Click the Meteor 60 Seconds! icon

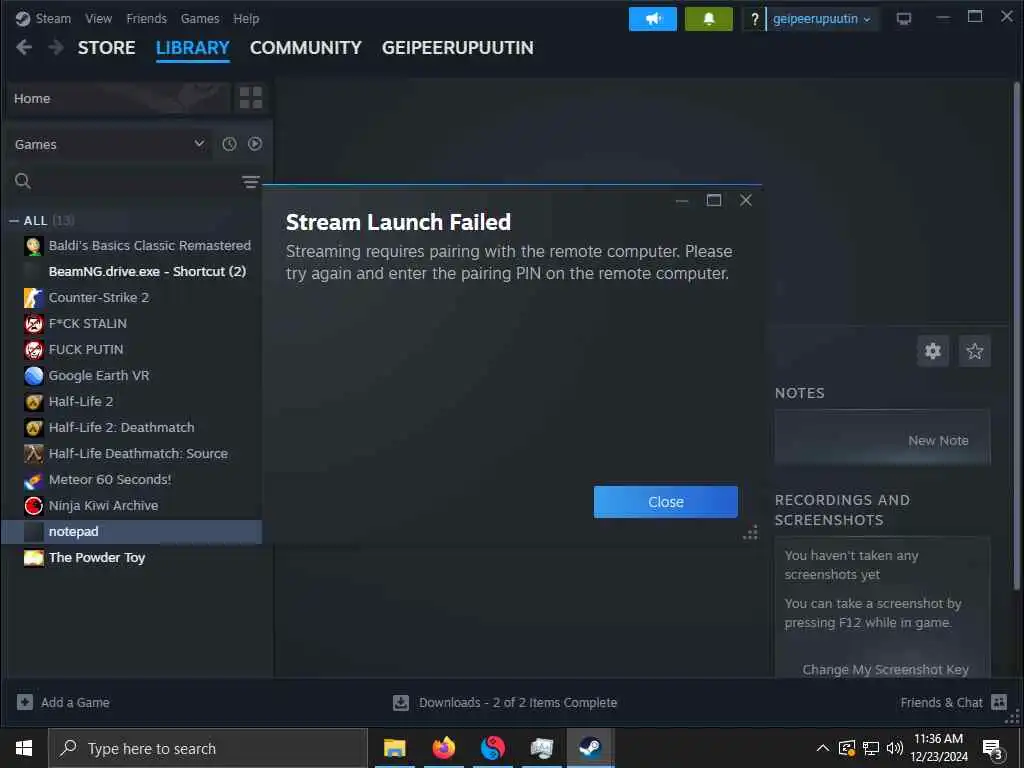(34, 480)
